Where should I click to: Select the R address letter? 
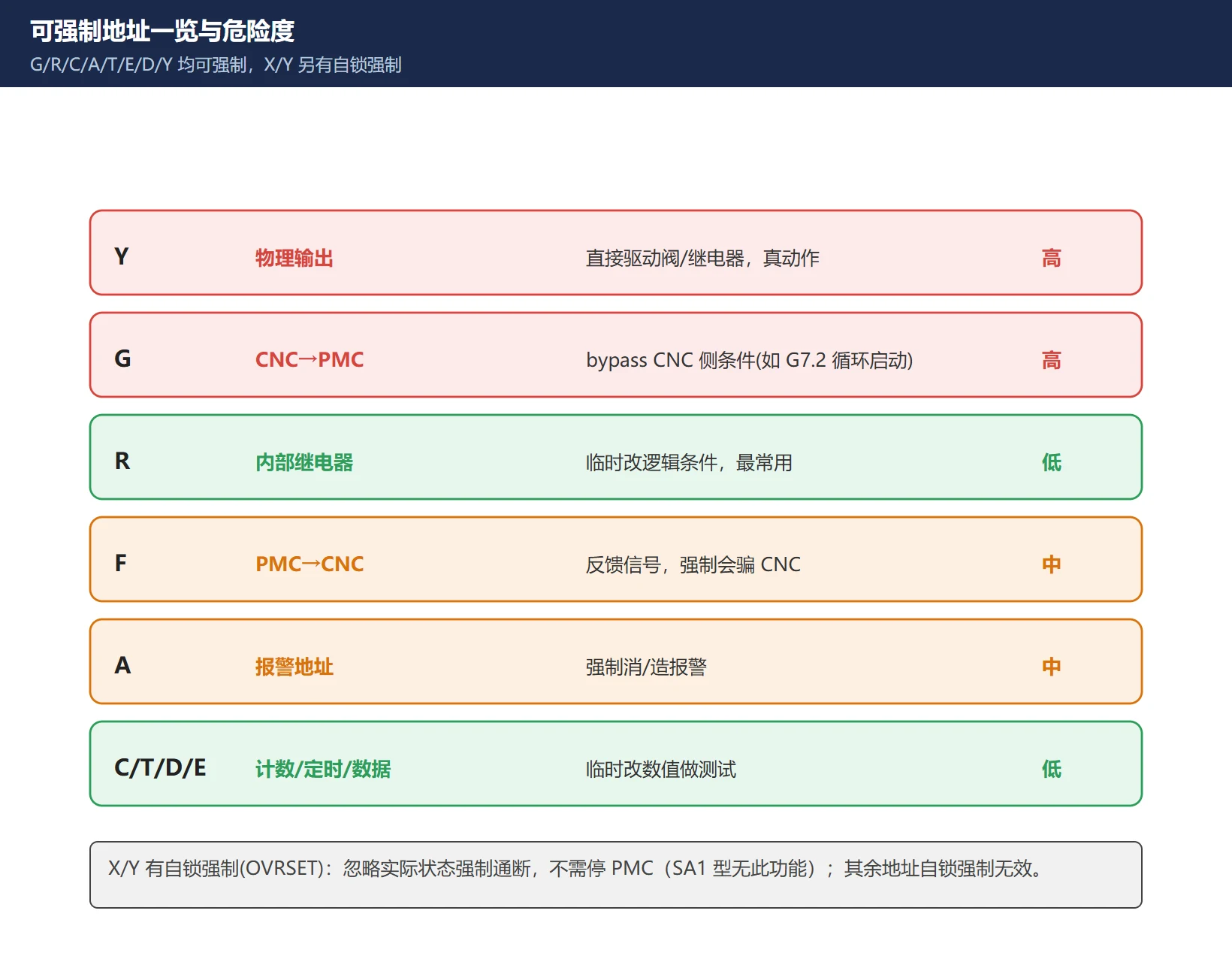click(122, 461)
